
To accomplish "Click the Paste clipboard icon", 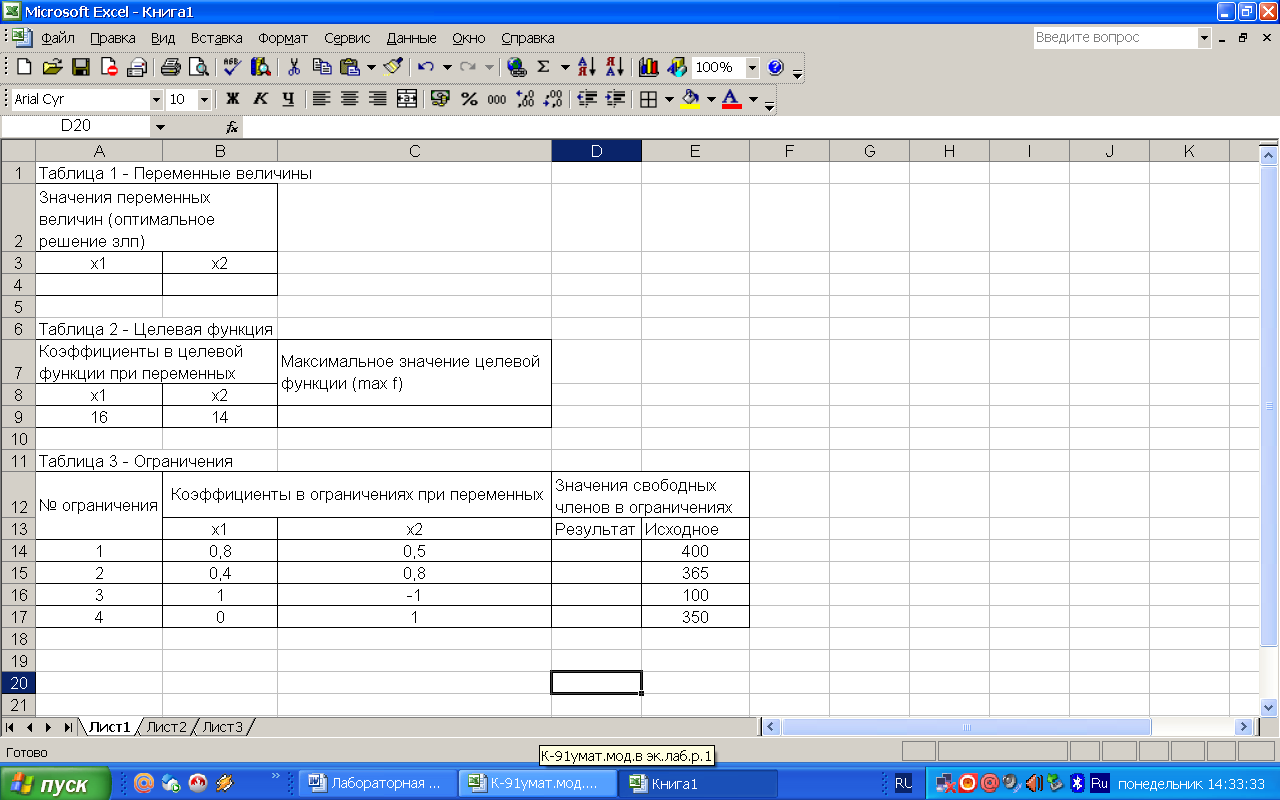I will (350, 67).
